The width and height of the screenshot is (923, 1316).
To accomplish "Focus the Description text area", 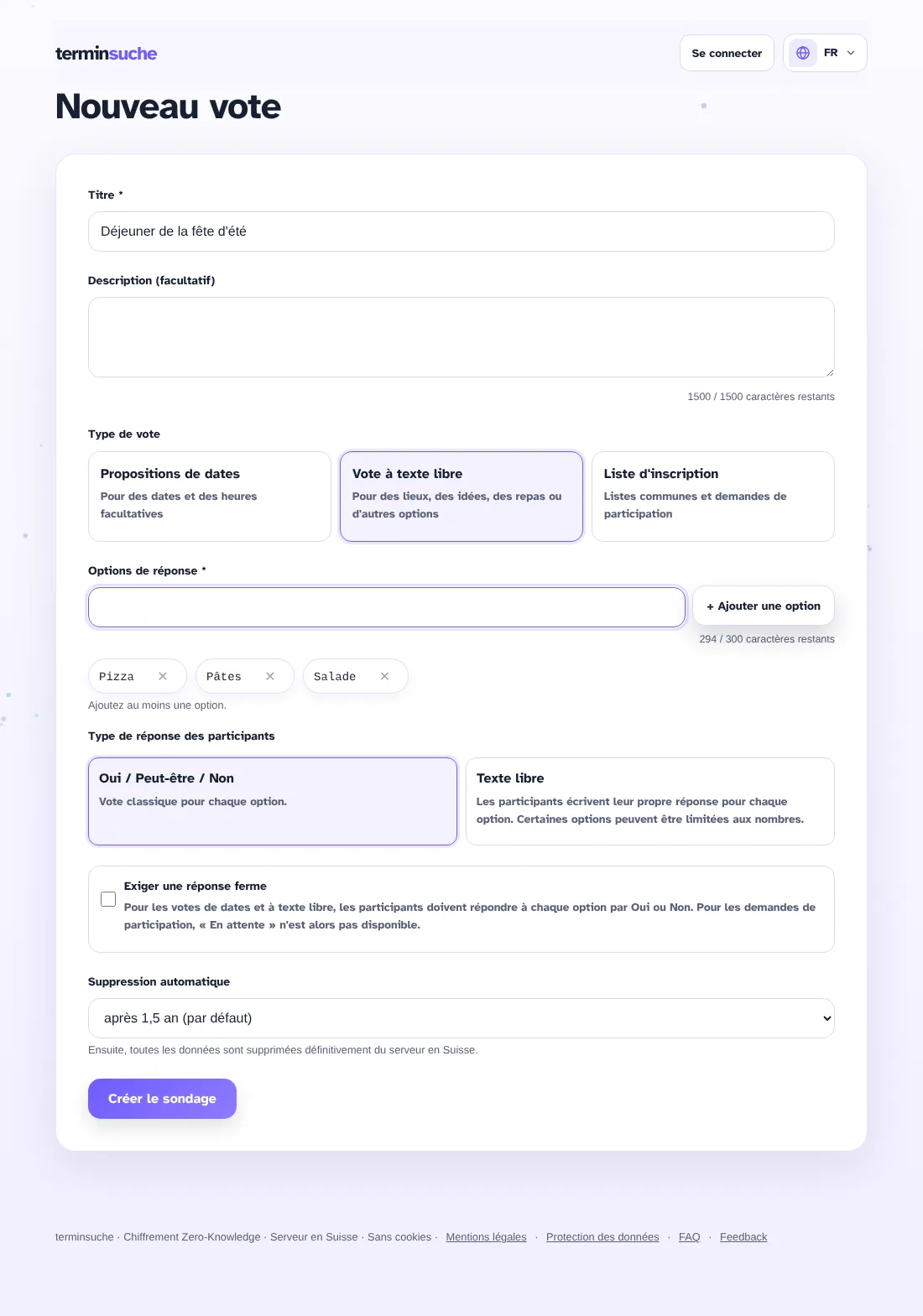I will click(461, 337).
